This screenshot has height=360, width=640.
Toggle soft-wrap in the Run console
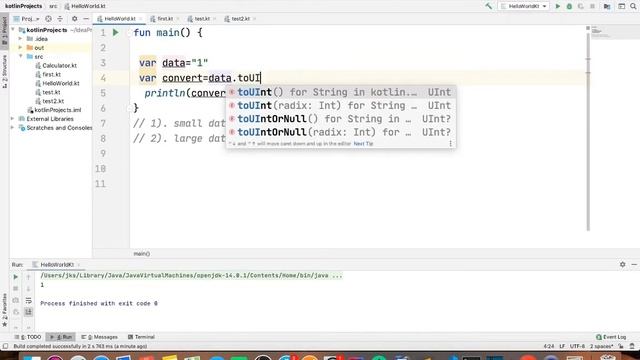(28, 300)
